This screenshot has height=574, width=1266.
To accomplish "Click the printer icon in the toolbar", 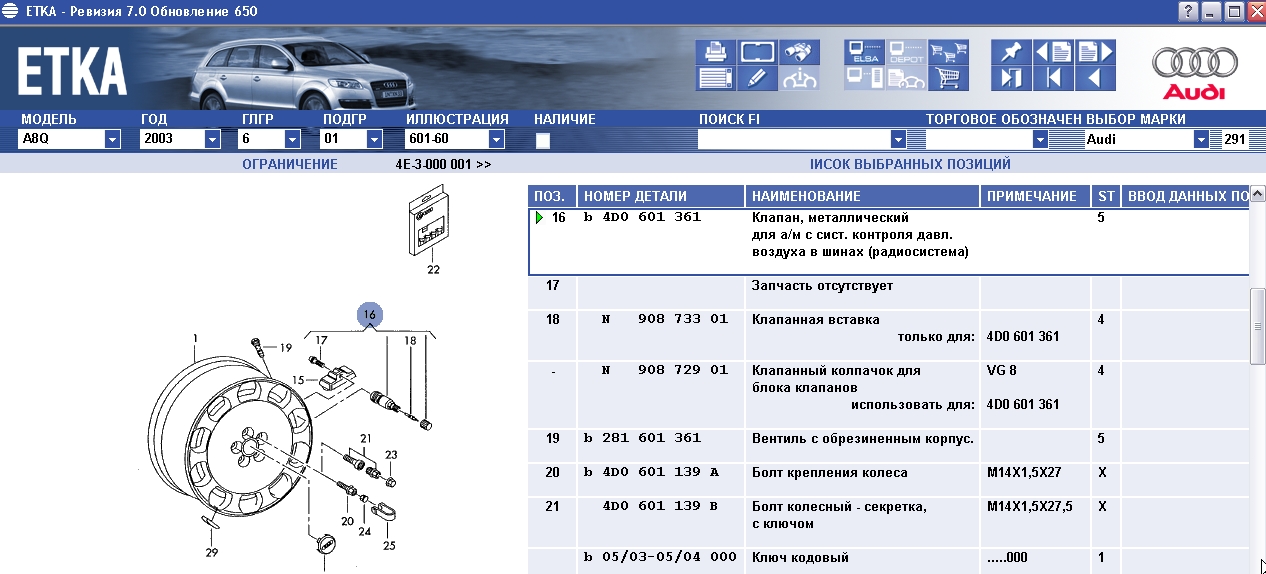I will point(716,52).
